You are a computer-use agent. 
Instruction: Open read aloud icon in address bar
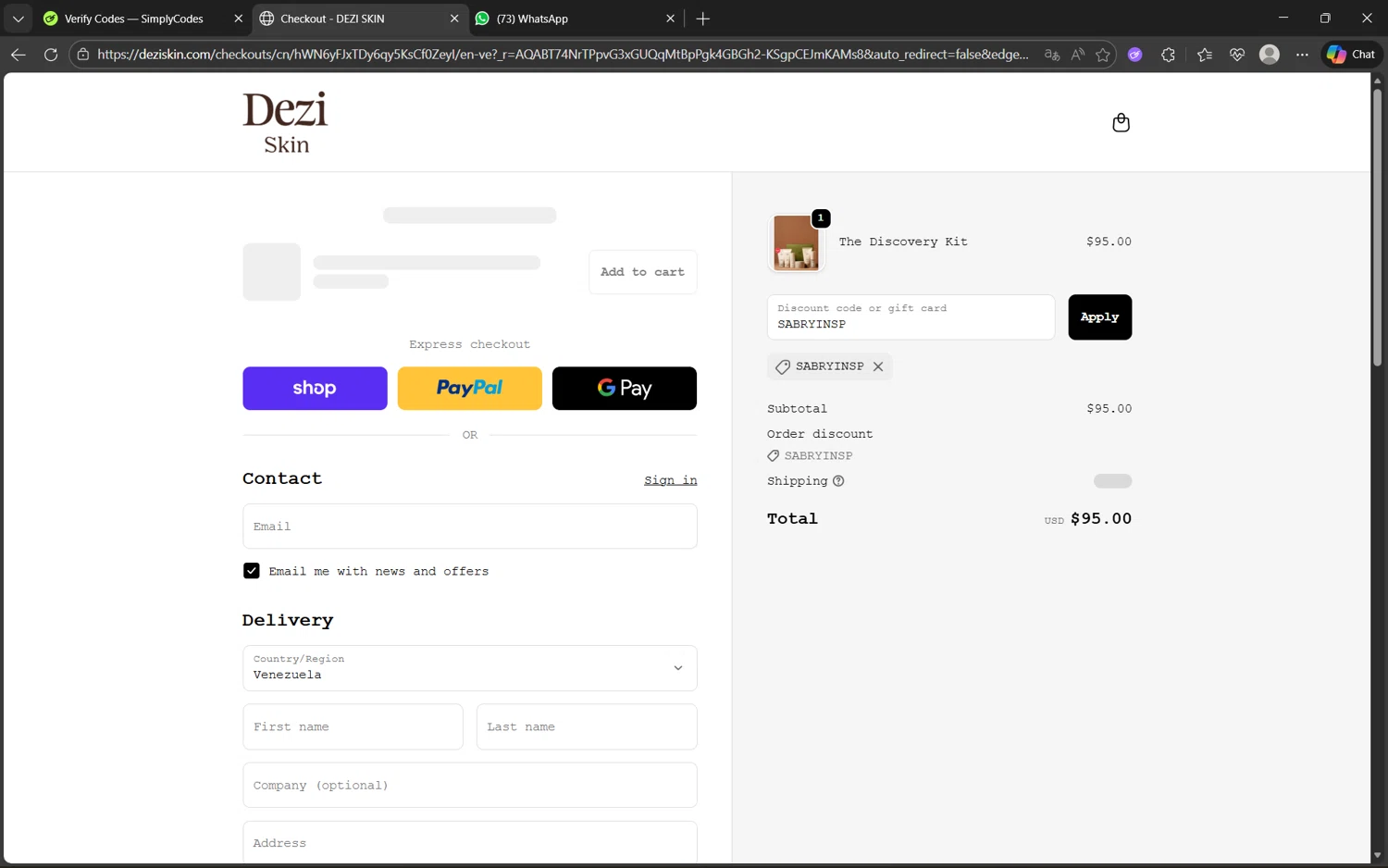[x=1078, y=55]
